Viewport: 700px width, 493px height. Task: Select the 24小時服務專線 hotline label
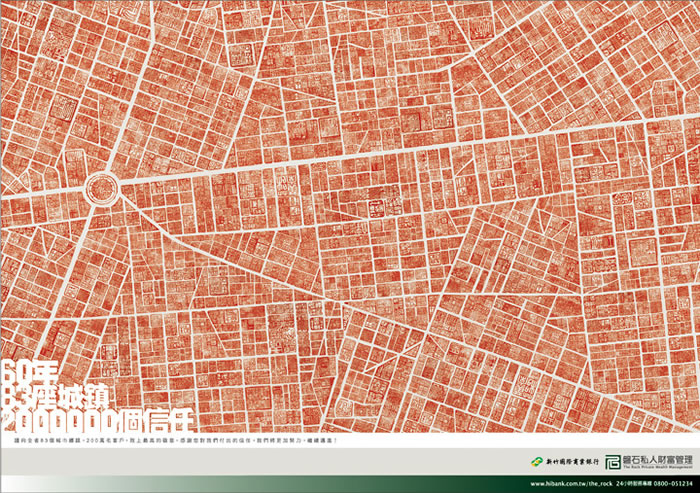[x=628, y=484]
